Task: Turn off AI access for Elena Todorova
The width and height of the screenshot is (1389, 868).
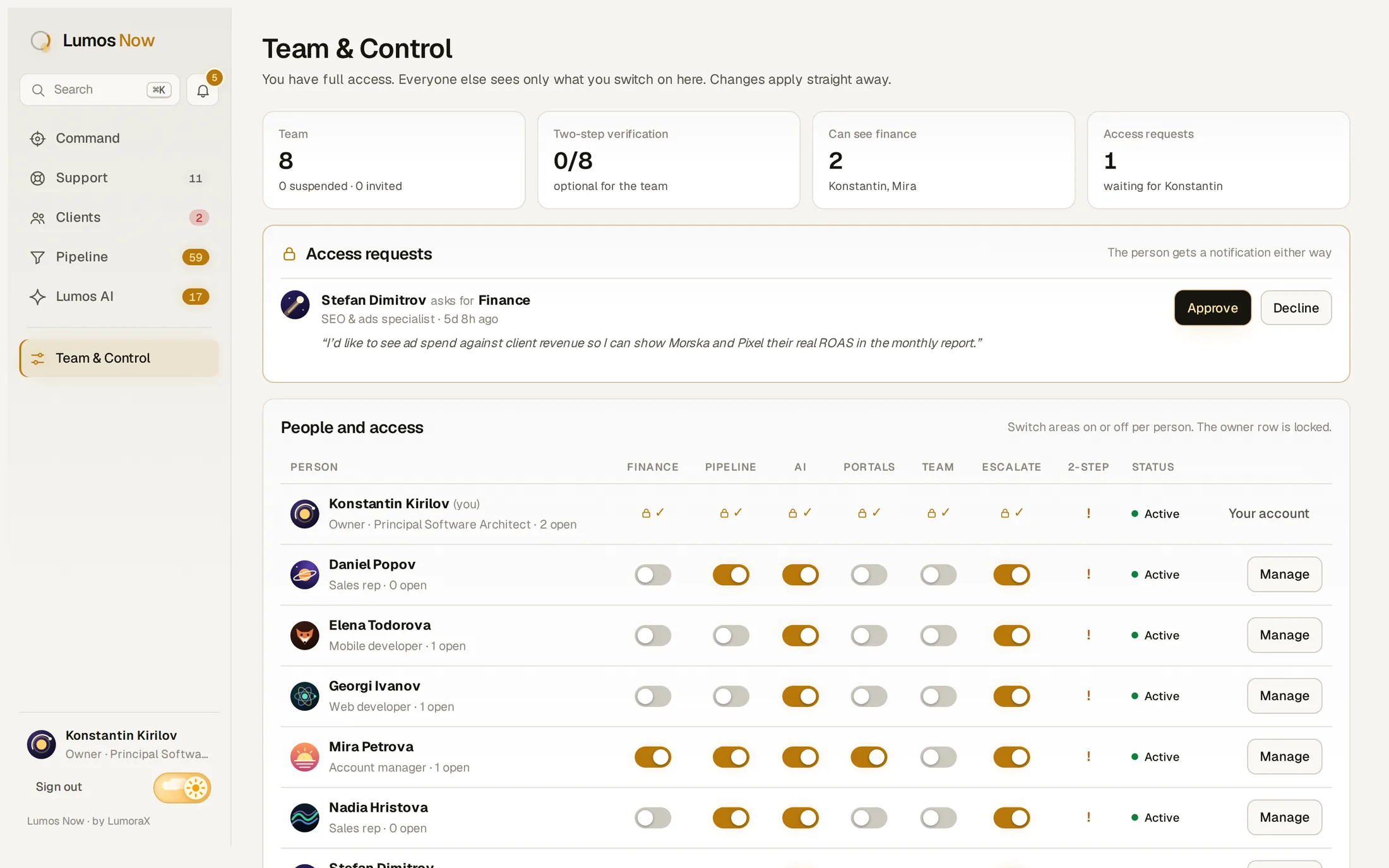Action: (801, 636)
